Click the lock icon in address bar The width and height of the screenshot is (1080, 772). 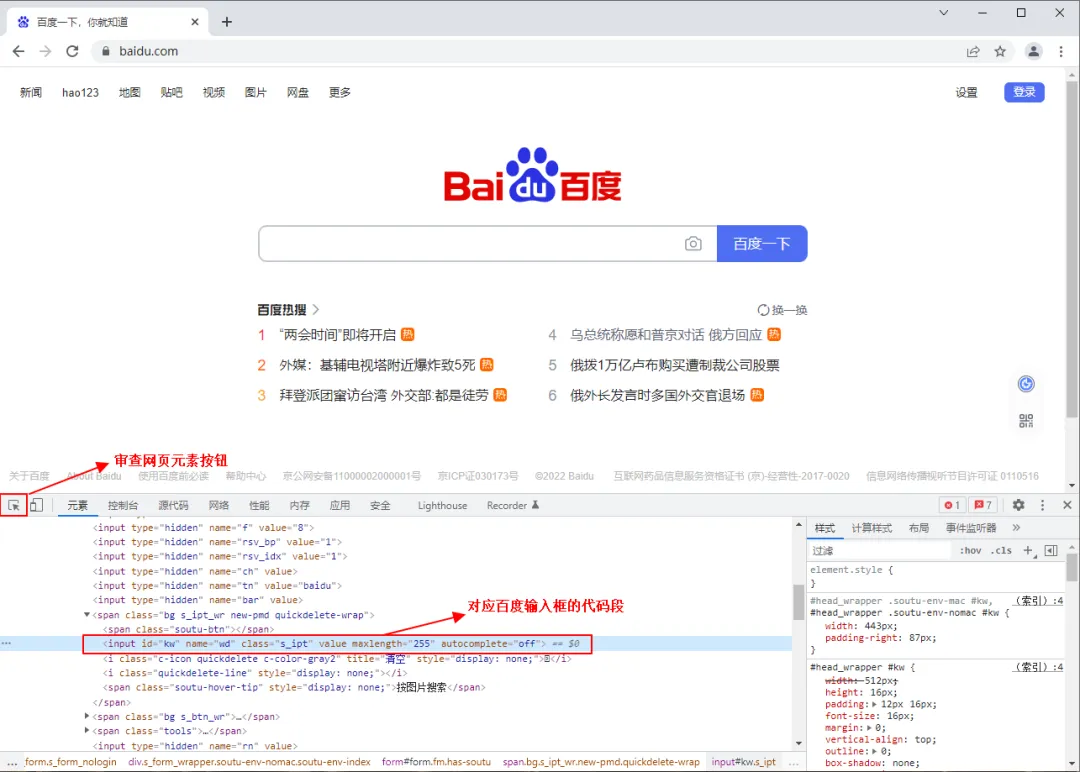tap(105, 51)
